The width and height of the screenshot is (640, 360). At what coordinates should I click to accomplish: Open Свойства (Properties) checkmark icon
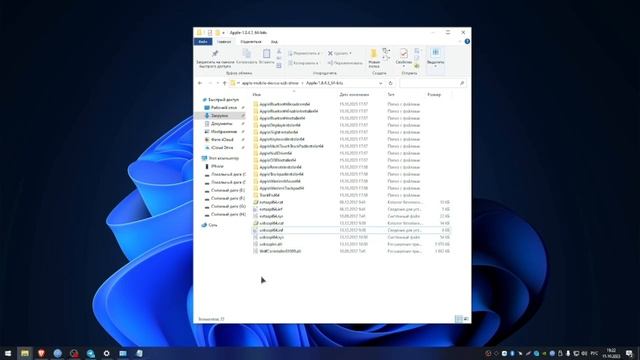(404, 53)
